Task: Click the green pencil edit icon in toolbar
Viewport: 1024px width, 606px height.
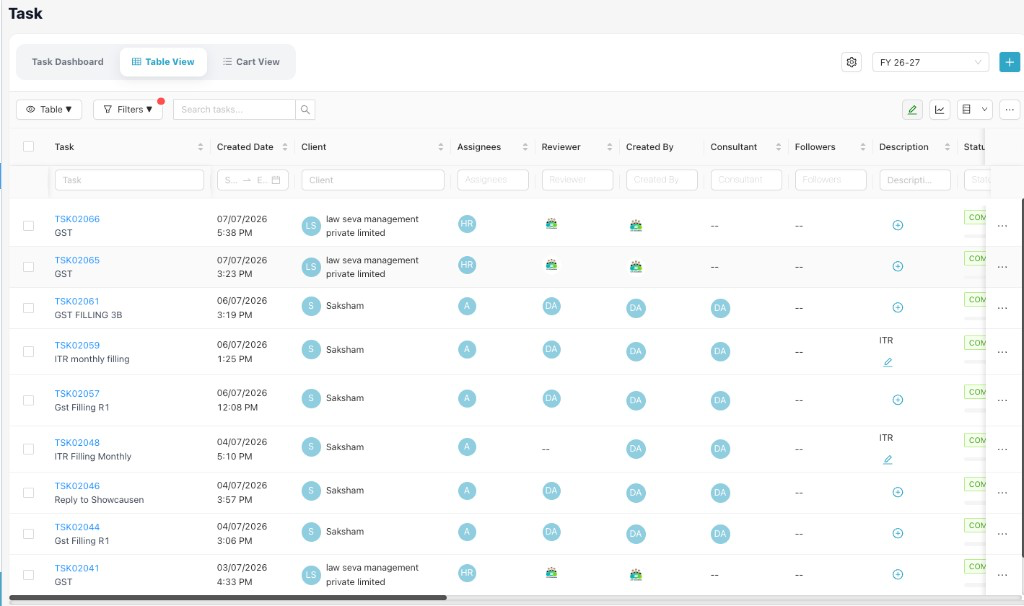Action: tap(912, 110)
